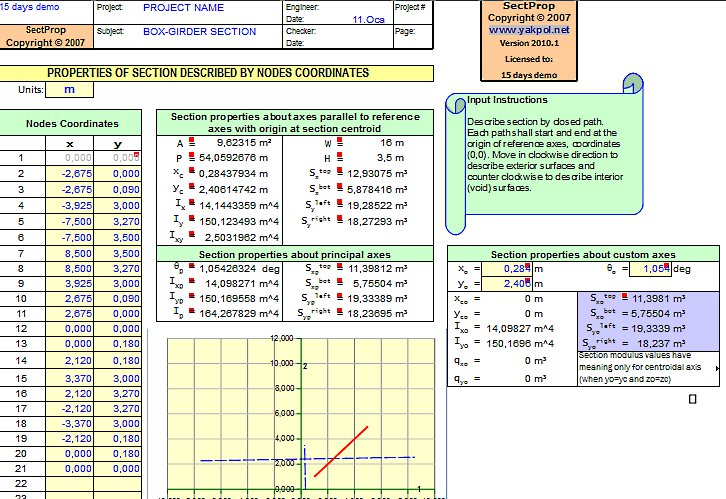Click the BOX-GIRDER SECTION subject field
Image resolution: width=726 pixels, height=499 pixels.
pos(200,31)
